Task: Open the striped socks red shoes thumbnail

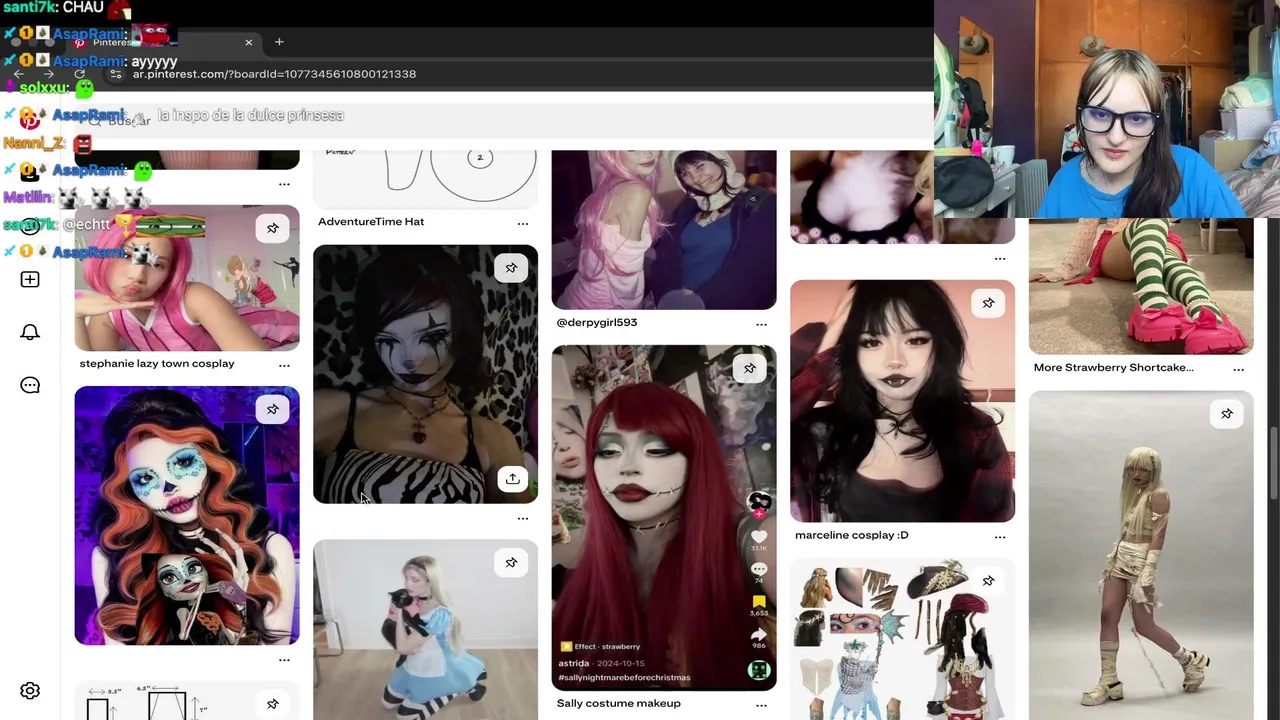Action: pos(1141,286)
